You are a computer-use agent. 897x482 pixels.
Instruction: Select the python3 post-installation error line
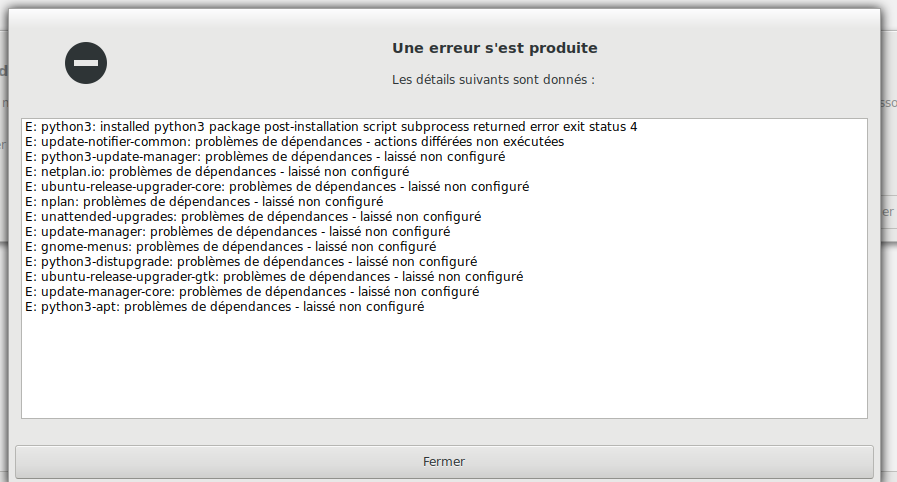click(x=331, y=127)
